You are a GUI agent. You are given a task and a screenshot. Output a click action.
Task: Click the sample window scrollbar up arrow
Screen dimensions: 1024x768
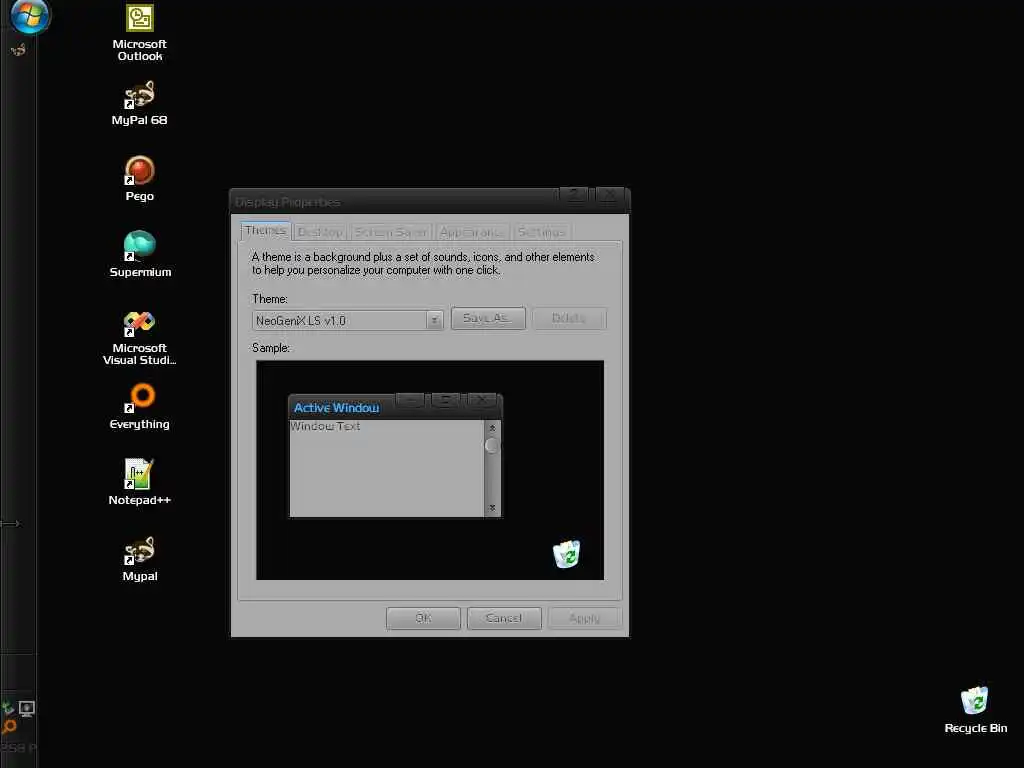click(x=492, y=428)
